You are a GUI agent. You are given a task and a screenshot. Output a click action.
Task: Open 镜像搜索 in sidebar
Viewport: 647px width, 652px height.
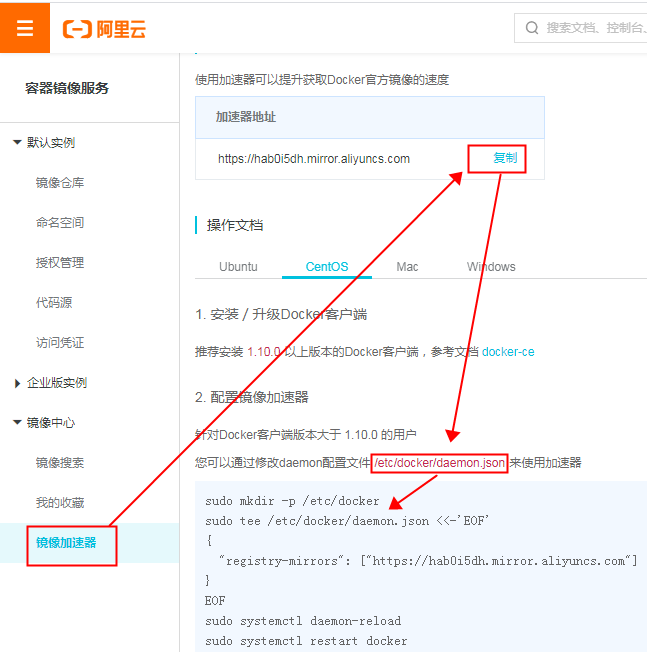pyautogui.click(x=60, y=462)
